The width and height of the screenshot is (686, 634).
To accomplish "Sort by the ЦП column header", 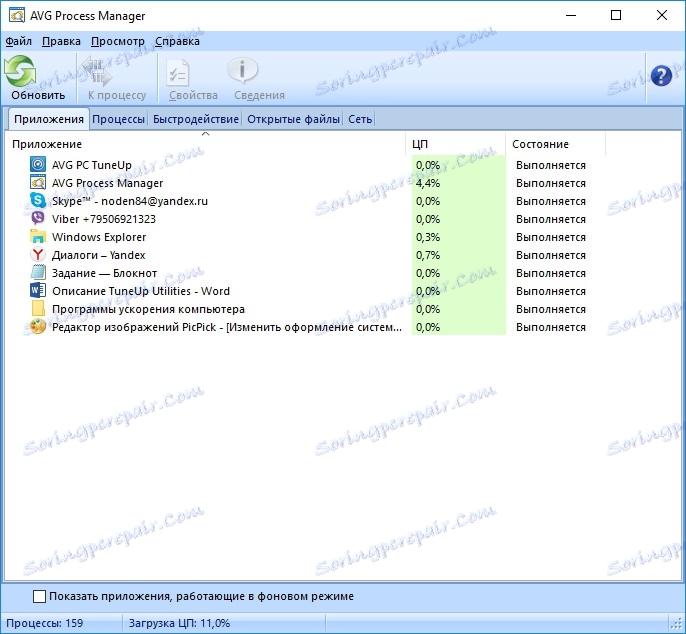I will pos(455,144).
